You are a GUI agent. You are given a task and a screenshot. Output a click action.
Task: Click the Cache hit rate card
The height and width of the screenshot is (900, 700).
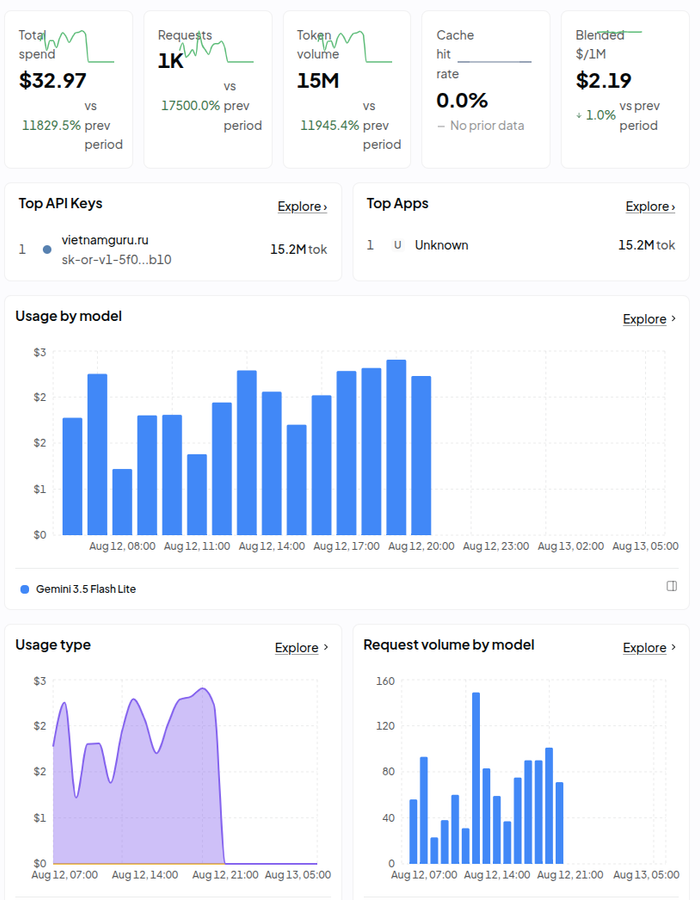pos(485,90)
